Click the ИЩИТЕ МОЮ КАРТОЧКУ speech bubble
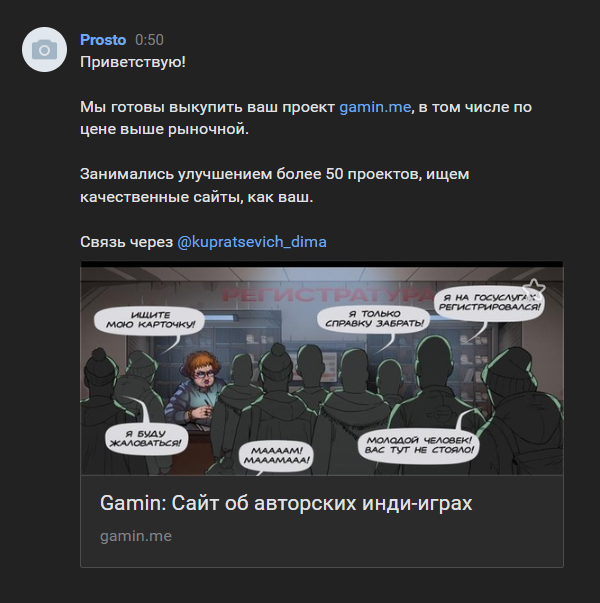The height and width of the screenshot is (603, 600). point(149,321)
